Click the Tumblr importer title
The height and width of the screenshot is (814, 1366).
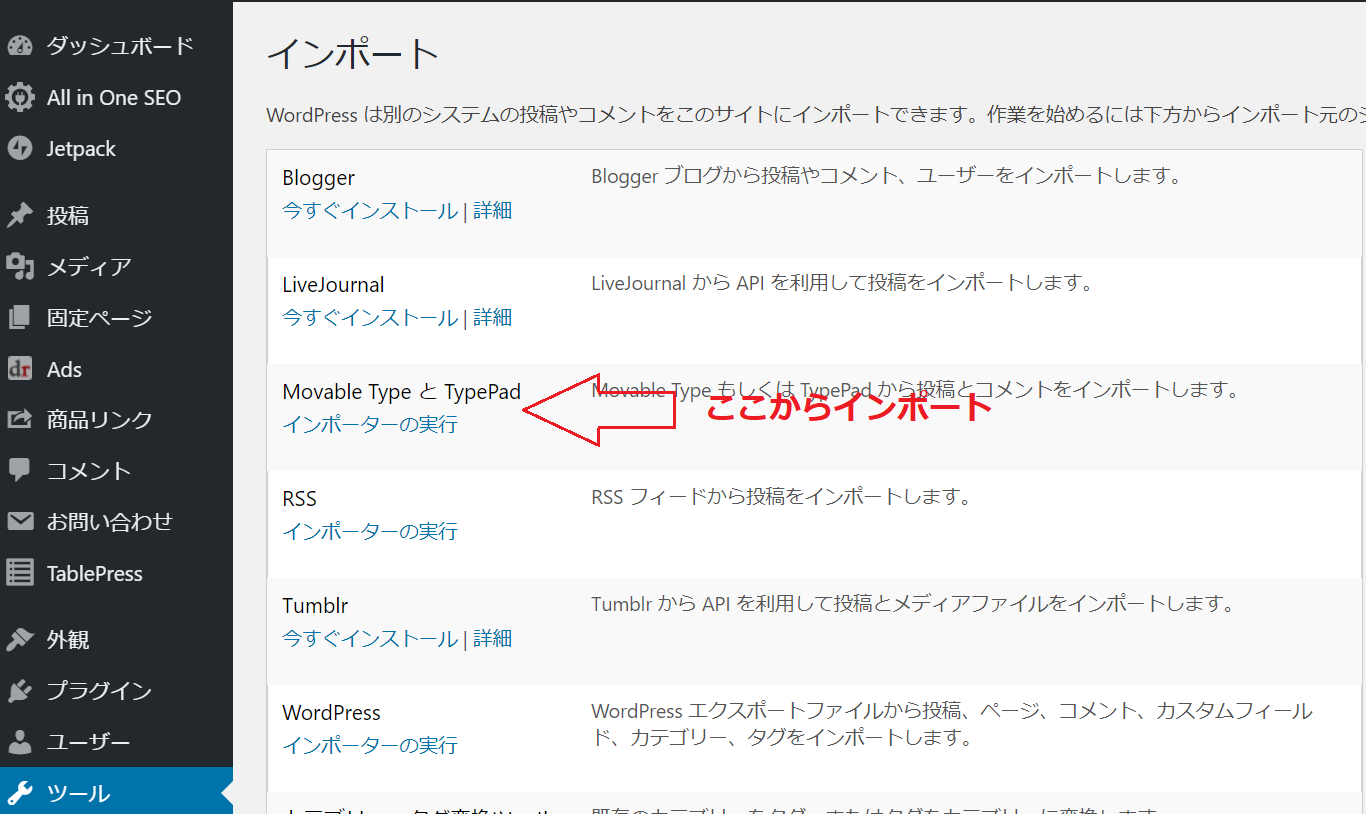click(x=315, y=606)
